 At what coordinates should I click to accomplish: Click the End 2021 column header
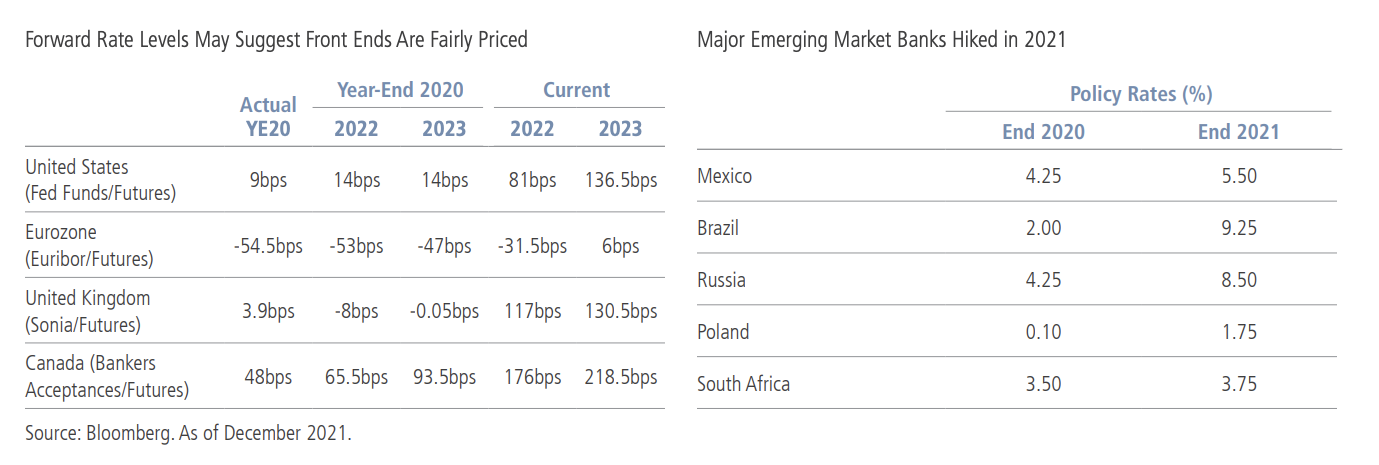pos(1238,132)
